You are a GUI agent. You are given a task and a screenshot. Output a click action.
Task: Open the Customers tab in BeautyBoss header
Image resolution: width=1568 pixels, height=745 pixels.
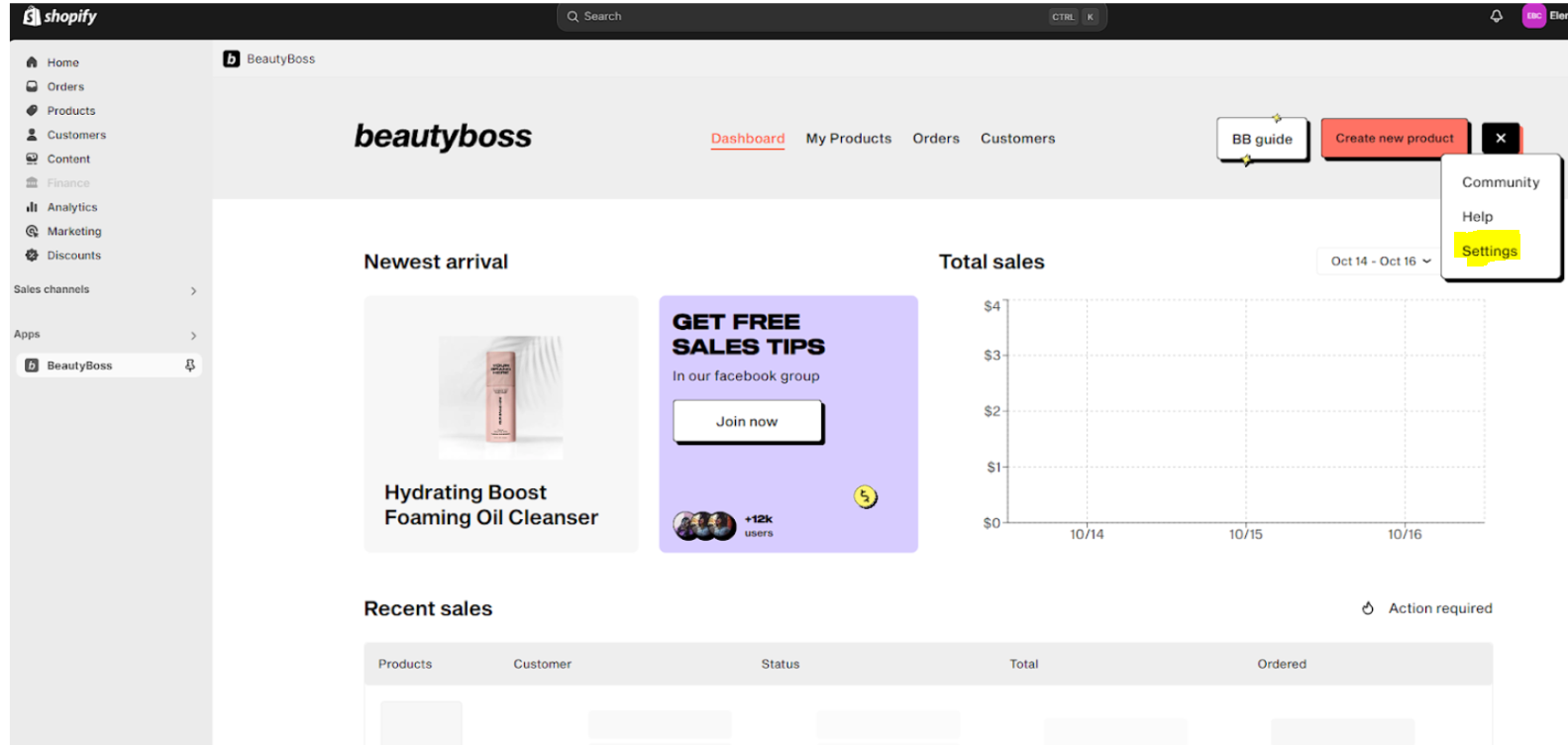(1018, 139)
